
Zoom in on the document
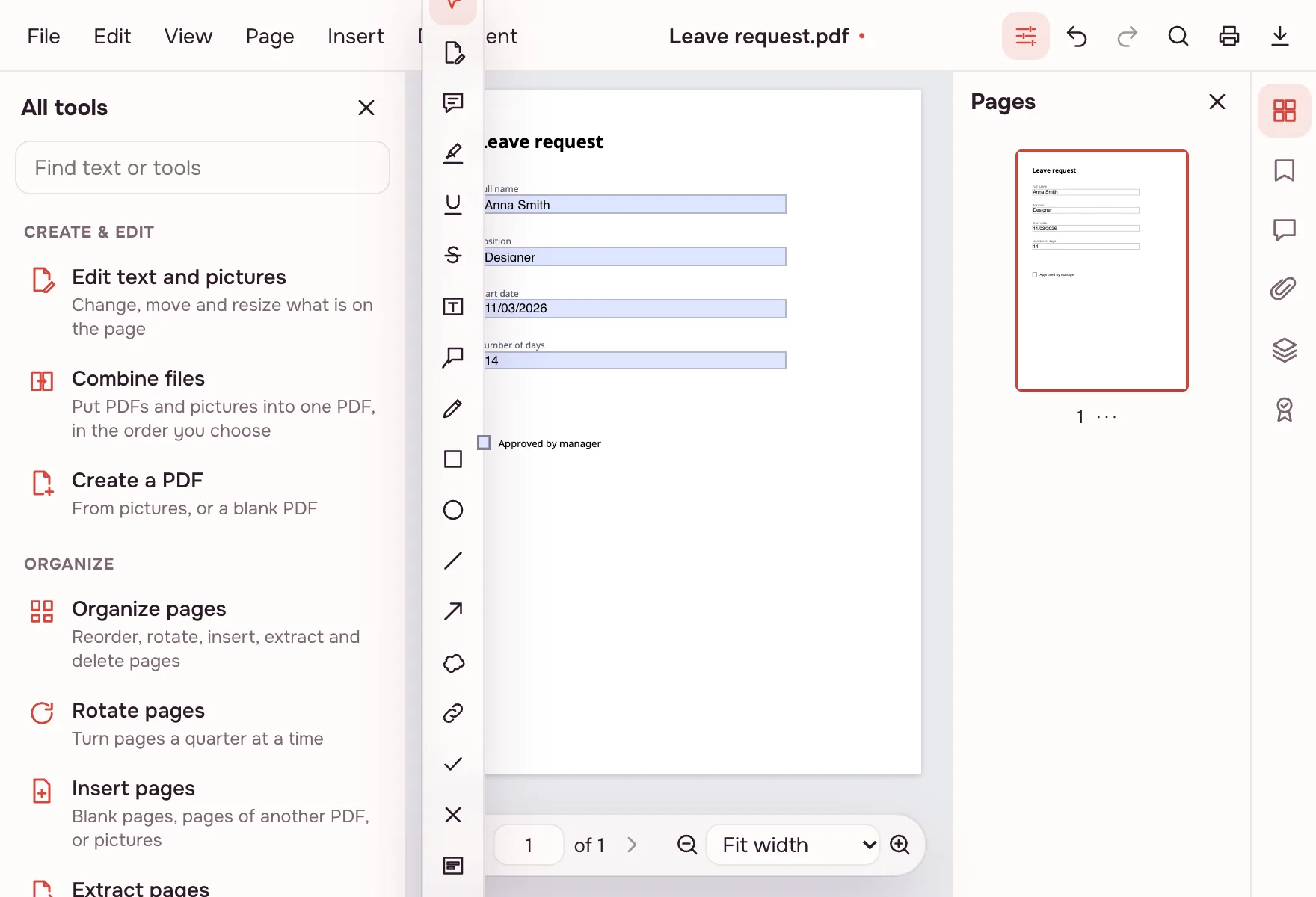click(x=900, y=845)
